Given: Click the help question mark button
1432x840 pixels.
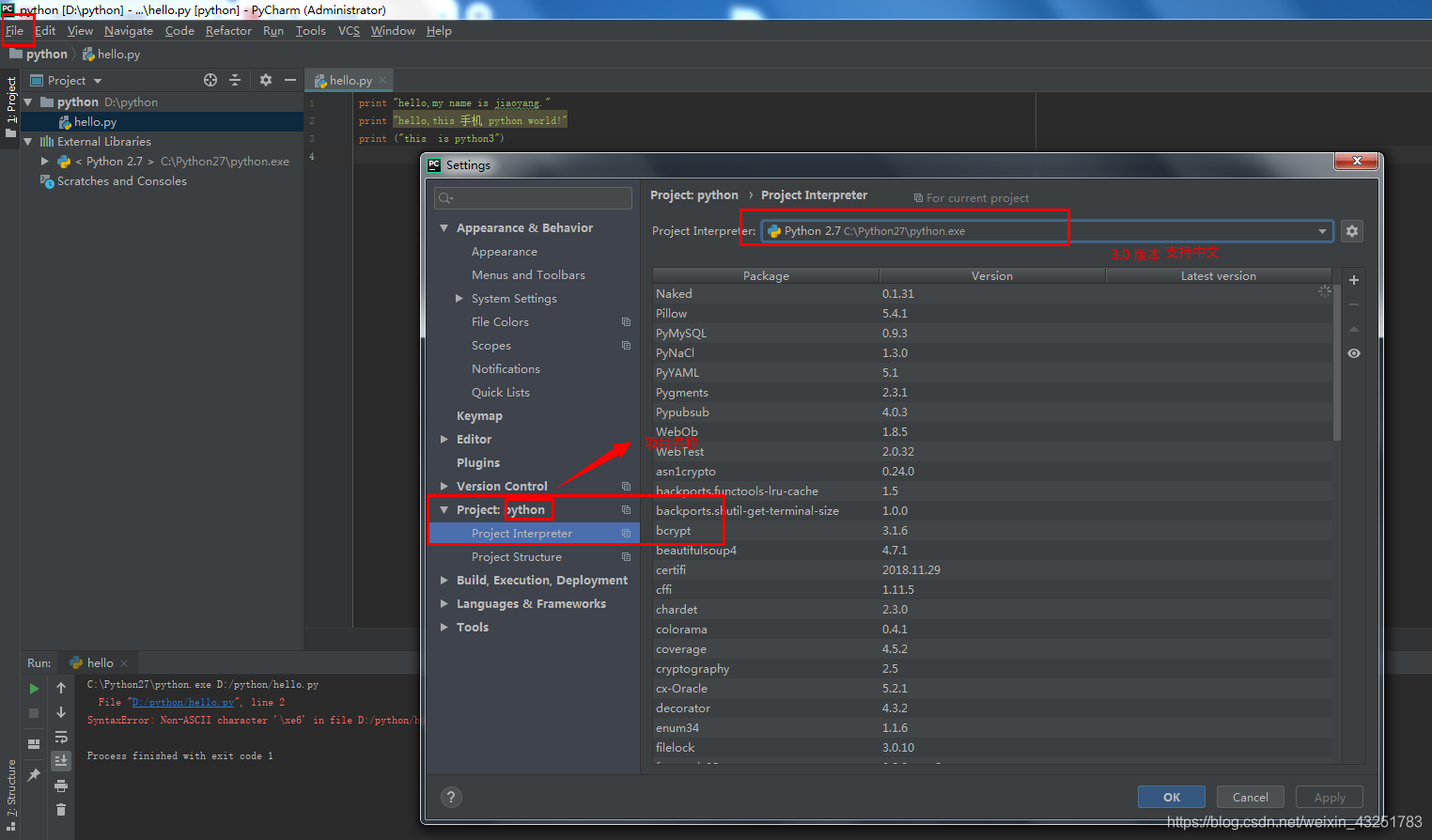Looking at the screenshot, I should pyautogui.click(x=451, y=797).
